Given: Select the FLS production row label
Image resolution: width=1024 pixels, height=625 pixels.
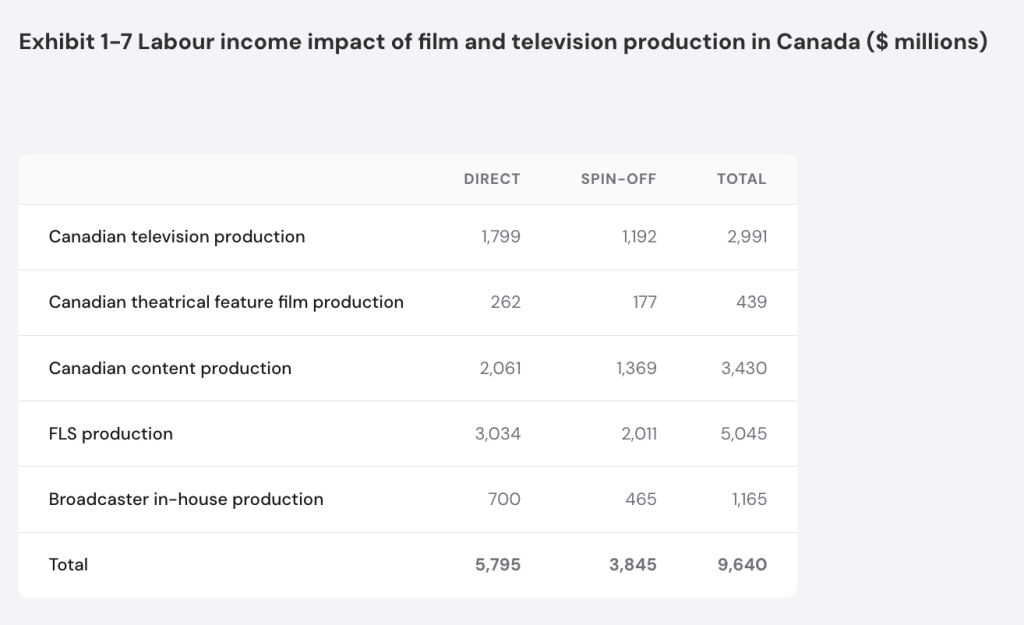Looking at the screenshot, I should click(x=111, y=434).
